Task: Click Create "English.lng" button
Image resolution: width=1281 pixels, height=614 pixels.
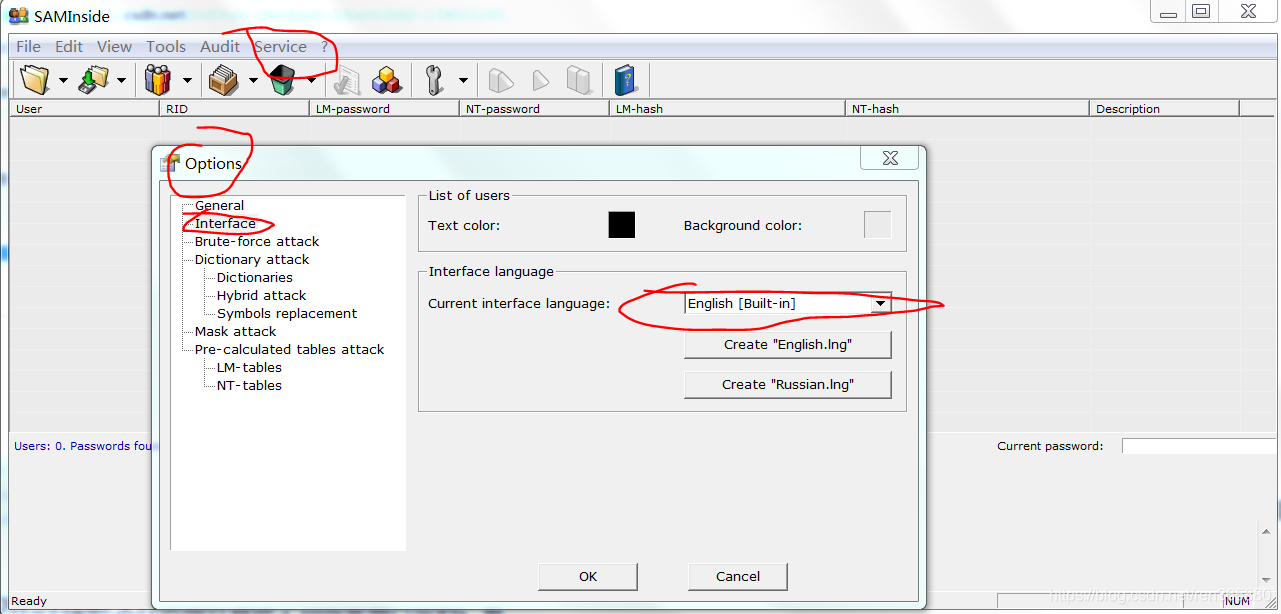Action: coord(788,344)
